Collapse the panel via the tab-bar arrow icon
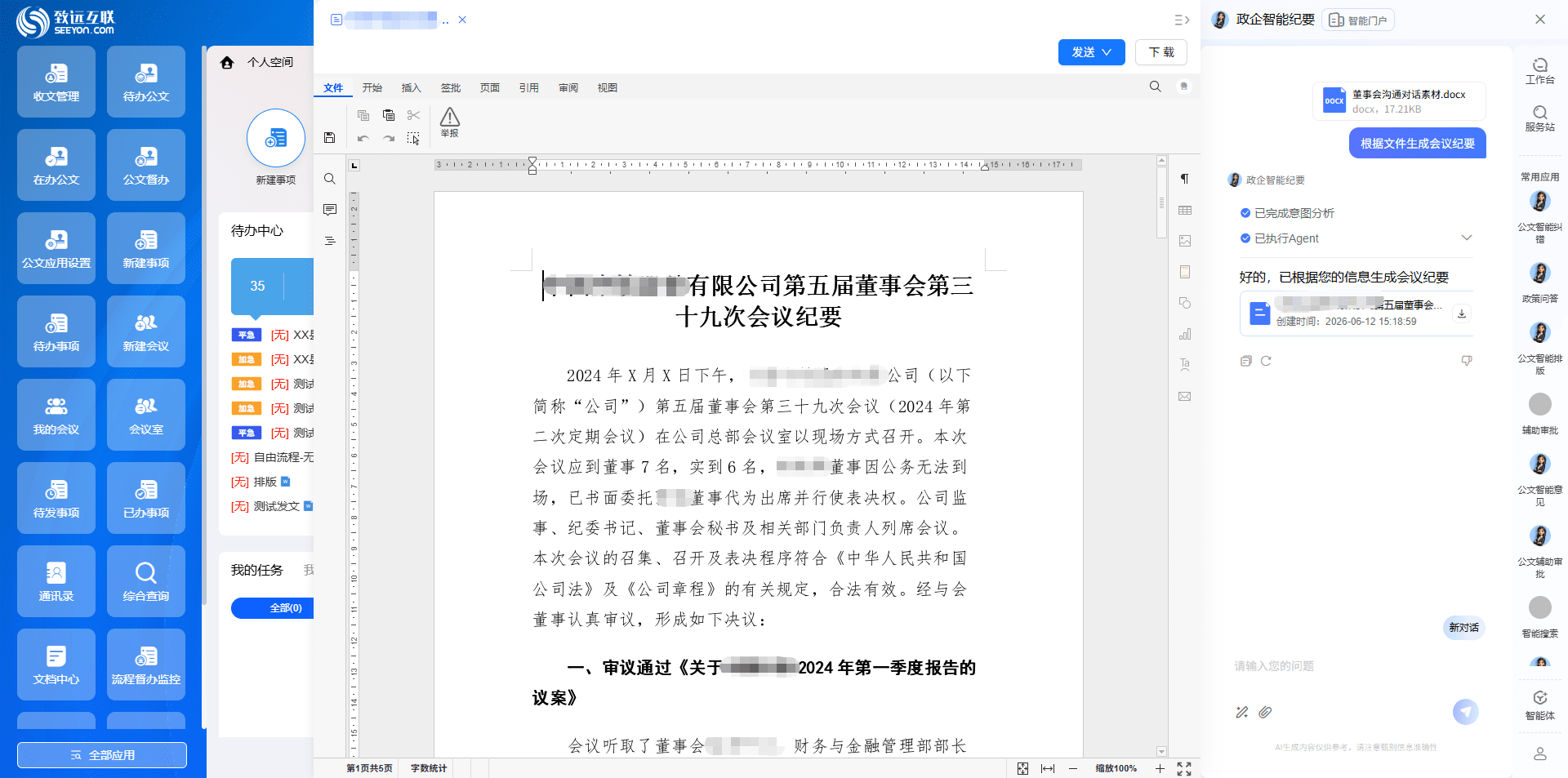This screenshot has height=778, width=1568. tap(1181, 20)
